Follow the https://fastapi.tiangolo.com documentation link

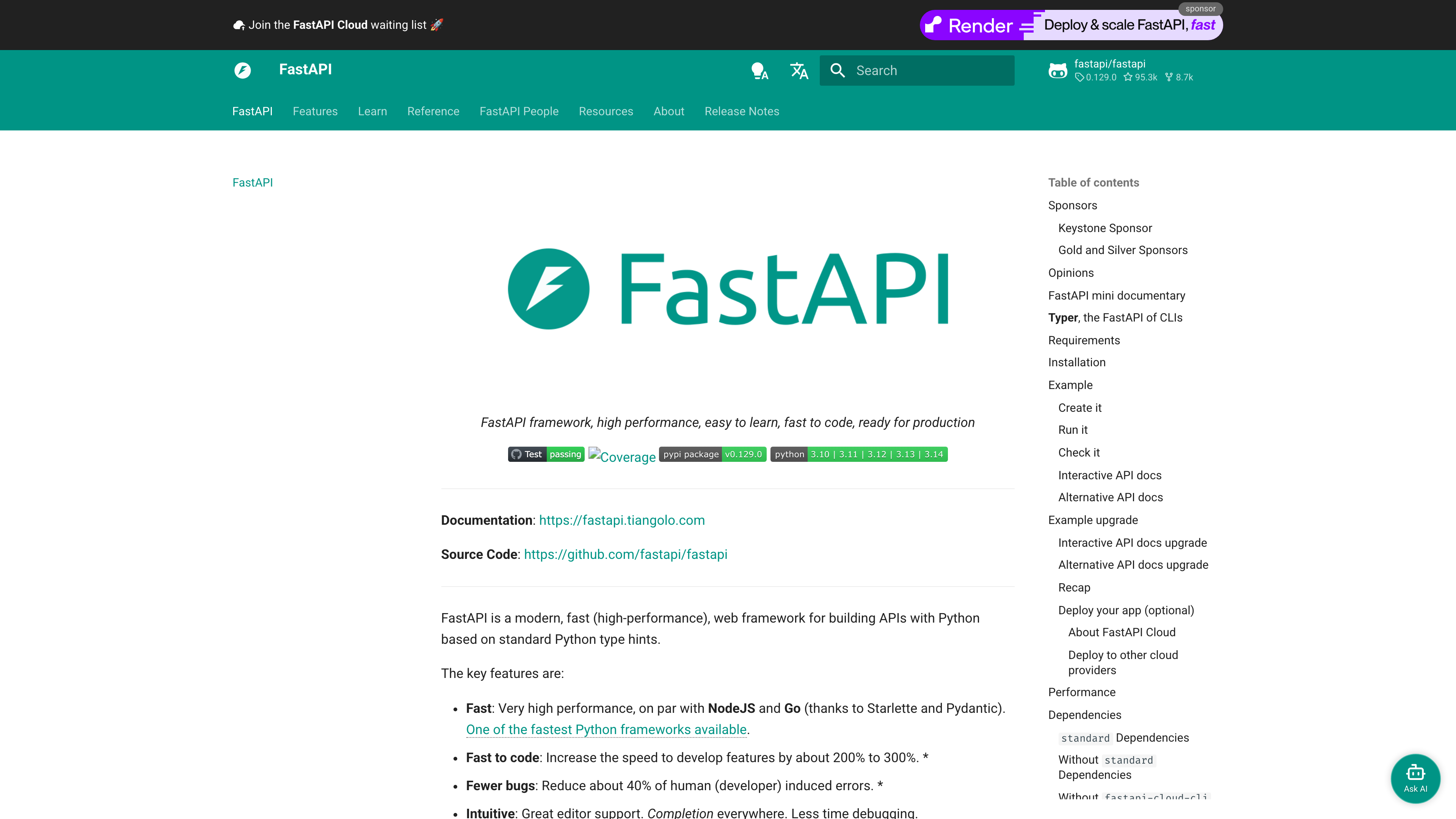[x=622, y=520]
